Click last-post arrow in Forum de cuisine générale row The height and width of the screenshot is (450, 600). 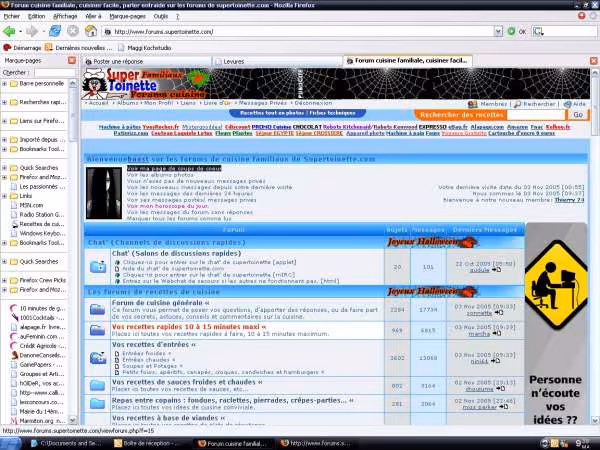pos(499,313)
